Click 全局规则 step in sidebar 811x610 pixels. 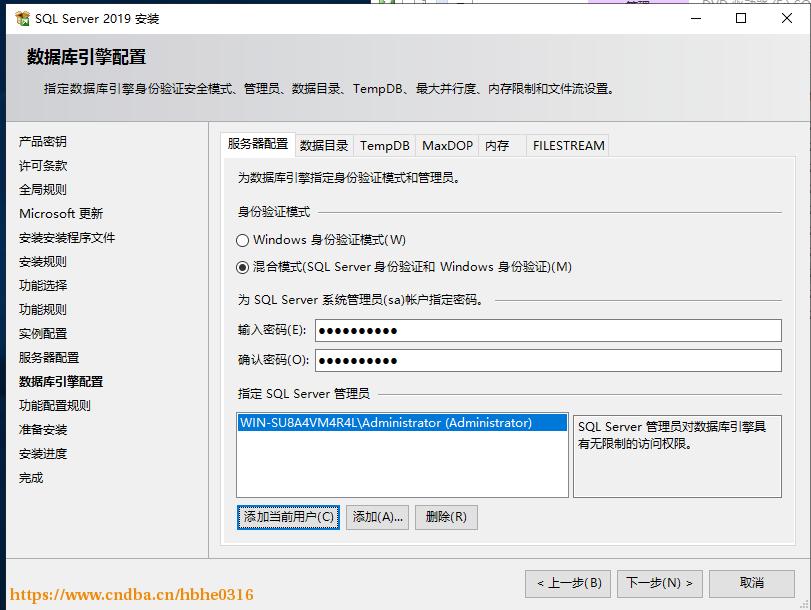point(43,190)
